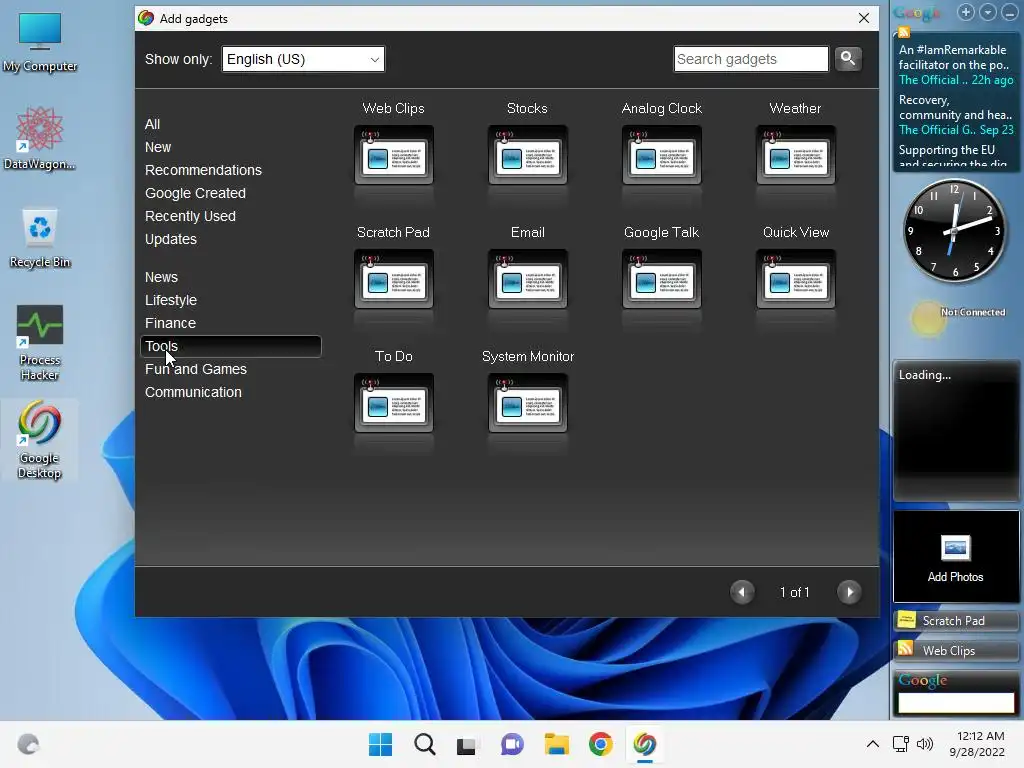Click the Windows Start button in the taskbar
The width and height of the screenshot is (1024, 768).
(380, 744)
